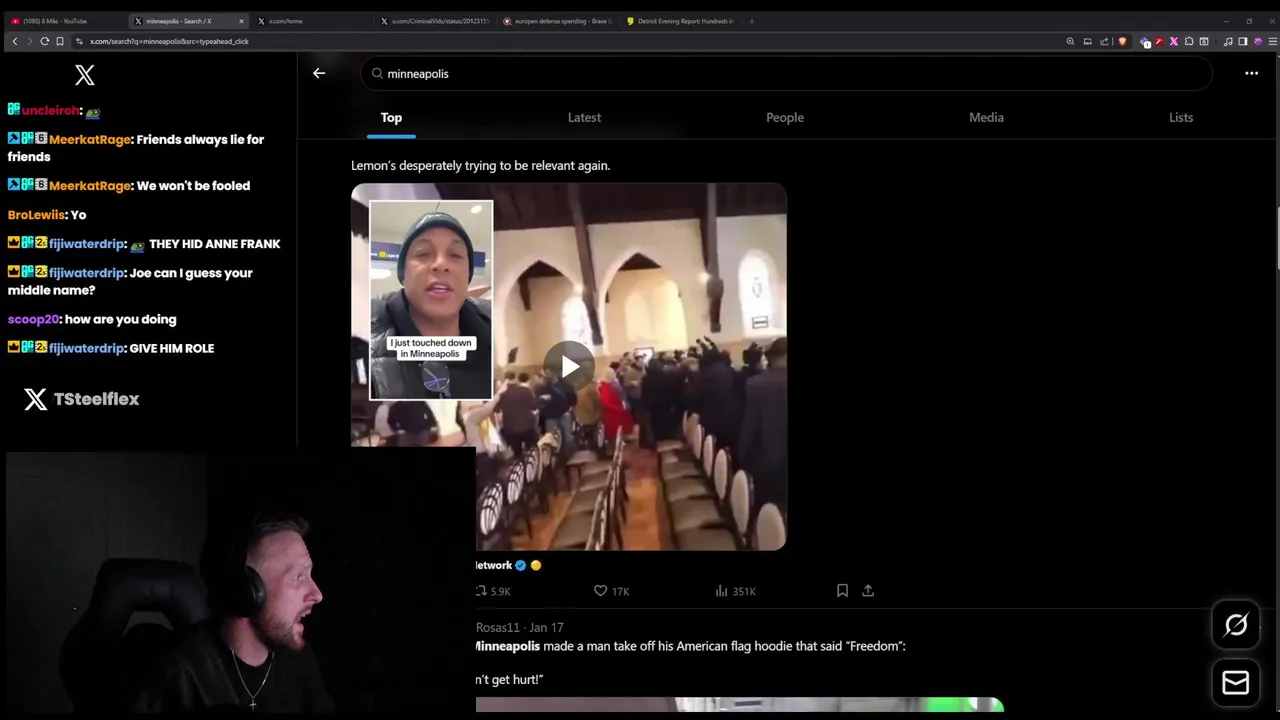This screenshot has height=720, width=1280.
Task: Click the TSteelflex handle overlay
Action: [82, 399]
